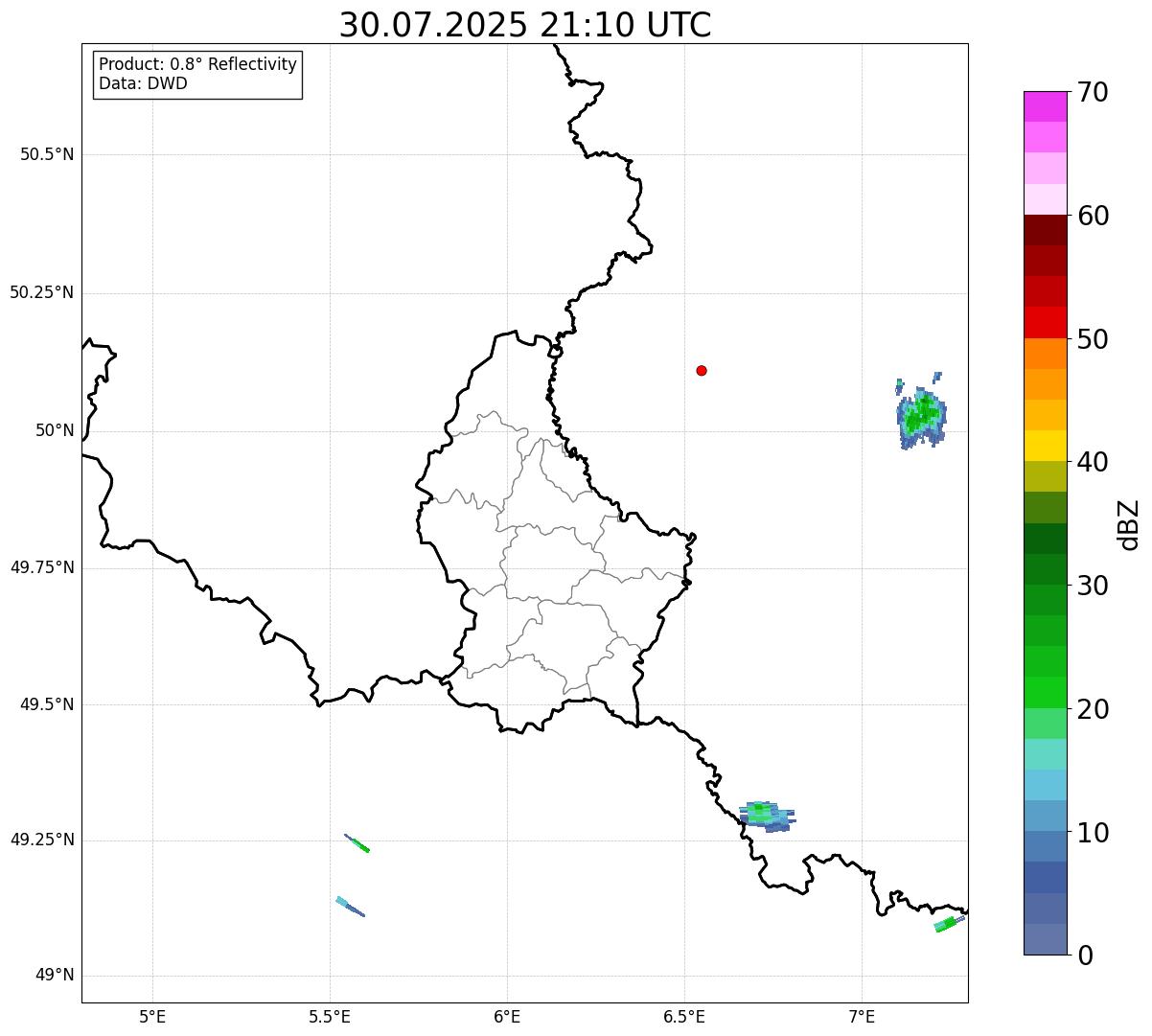Click the latitude label 50.5°N

47,155
